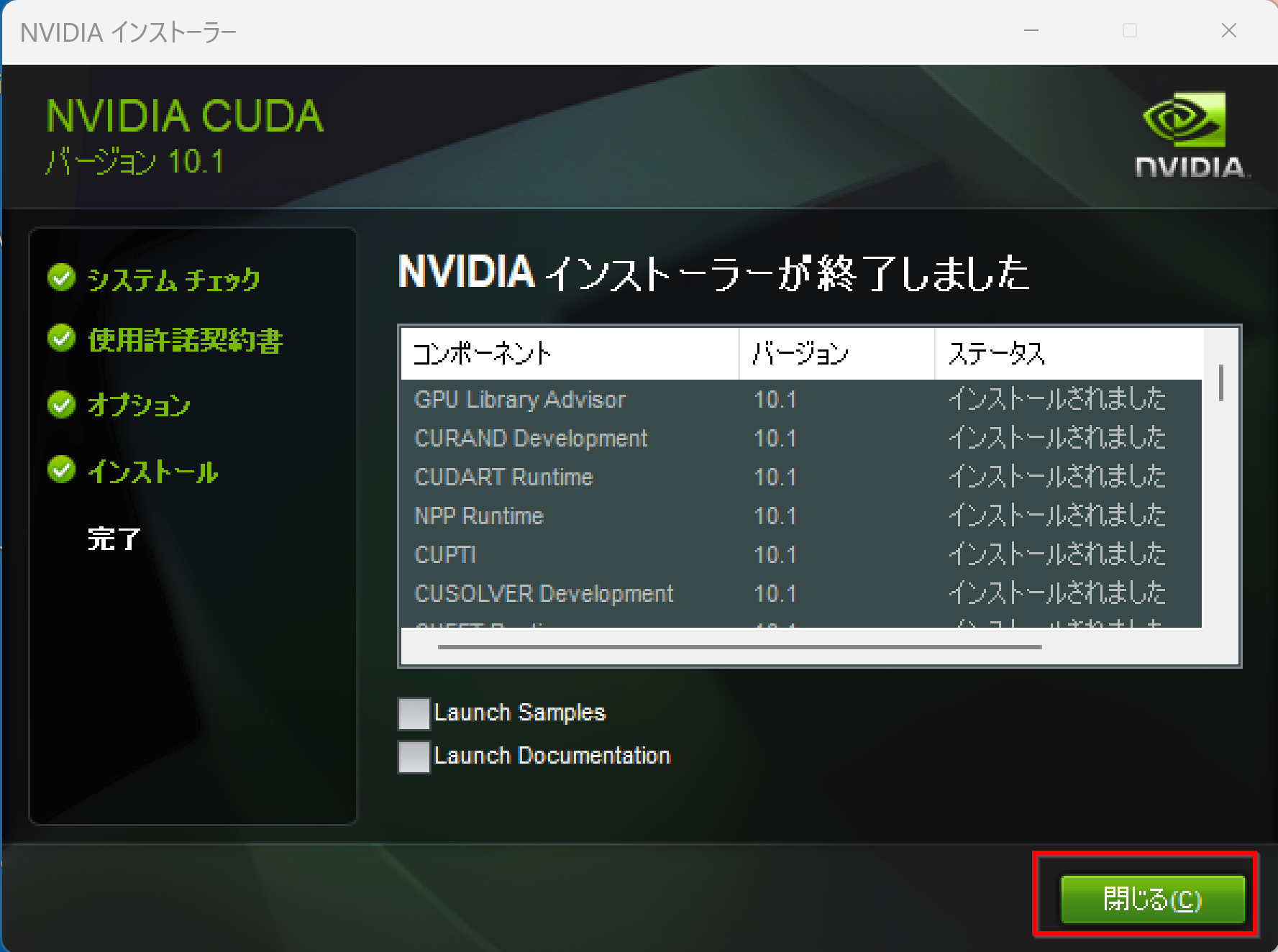Image resolution: width=1278 pixels, height=952 pixels.
Task: Select the システム チェック step
Action: pyautogui.click(x=173, y=279)
